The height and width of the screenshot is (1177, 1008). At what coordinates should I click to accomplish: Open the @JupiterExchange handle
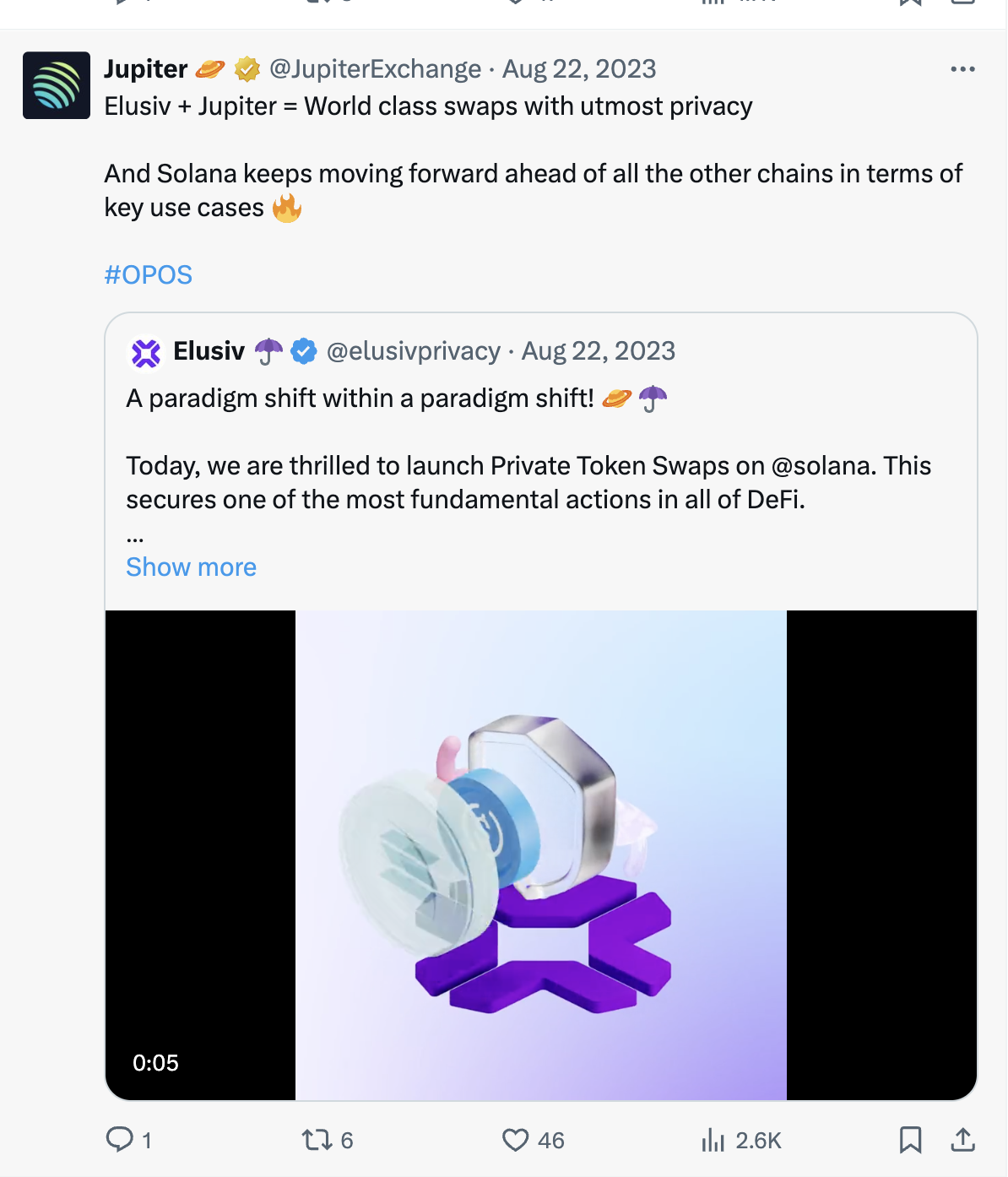[x=375, y=69]
